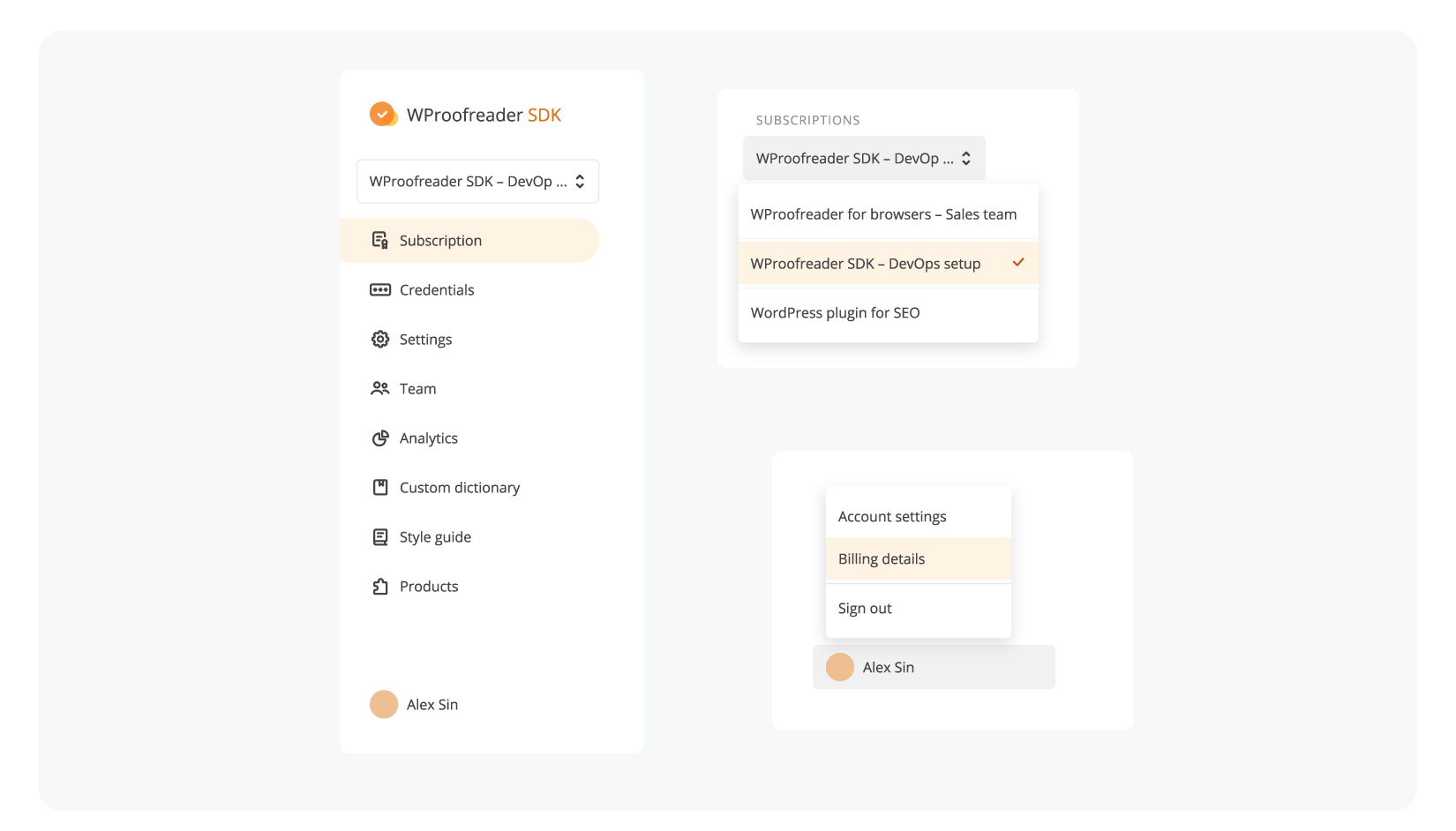This screenshot has width=1456, height=831.
Task: Open the Team page label
Action: [417, 388]
